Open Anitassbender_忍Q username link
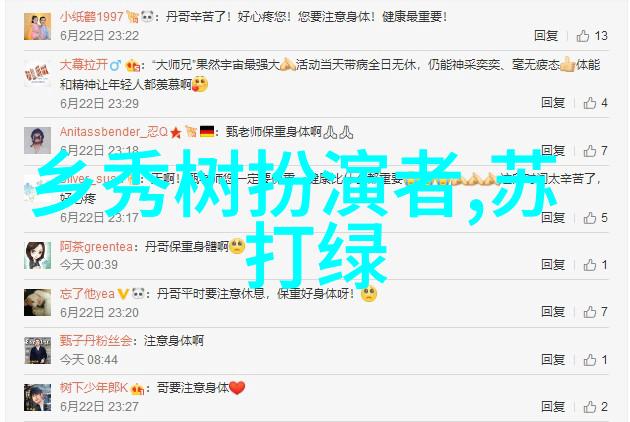 [x=114, y=132]
